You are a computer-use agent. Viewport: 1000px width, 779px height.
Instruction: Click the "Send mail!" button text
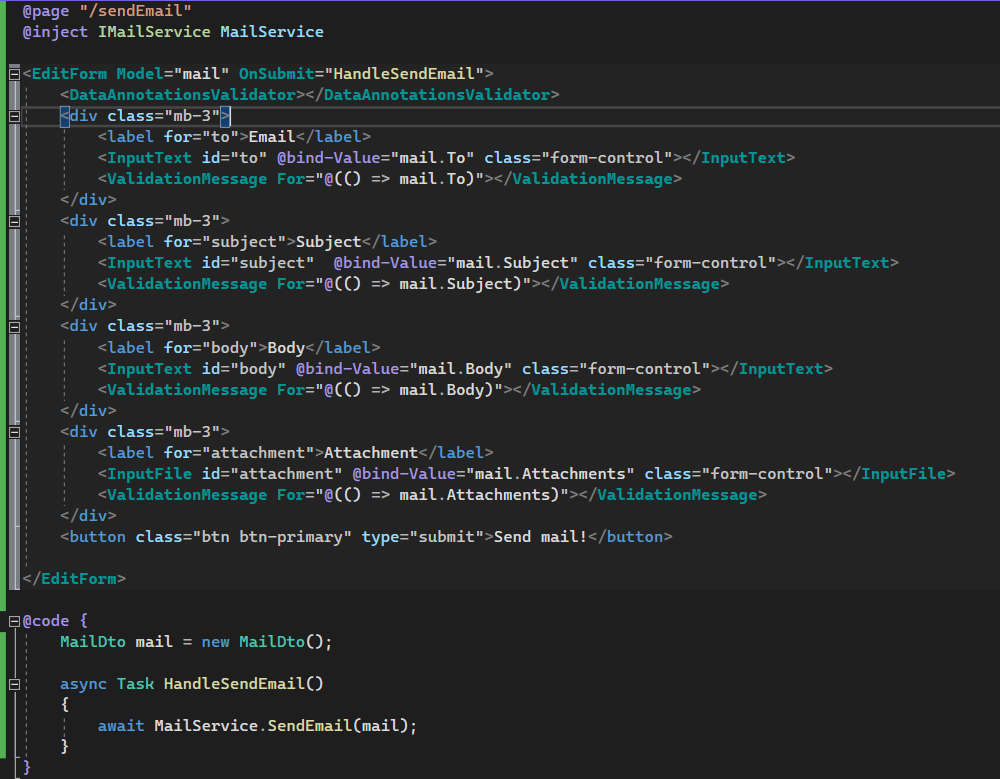(540, 538)
